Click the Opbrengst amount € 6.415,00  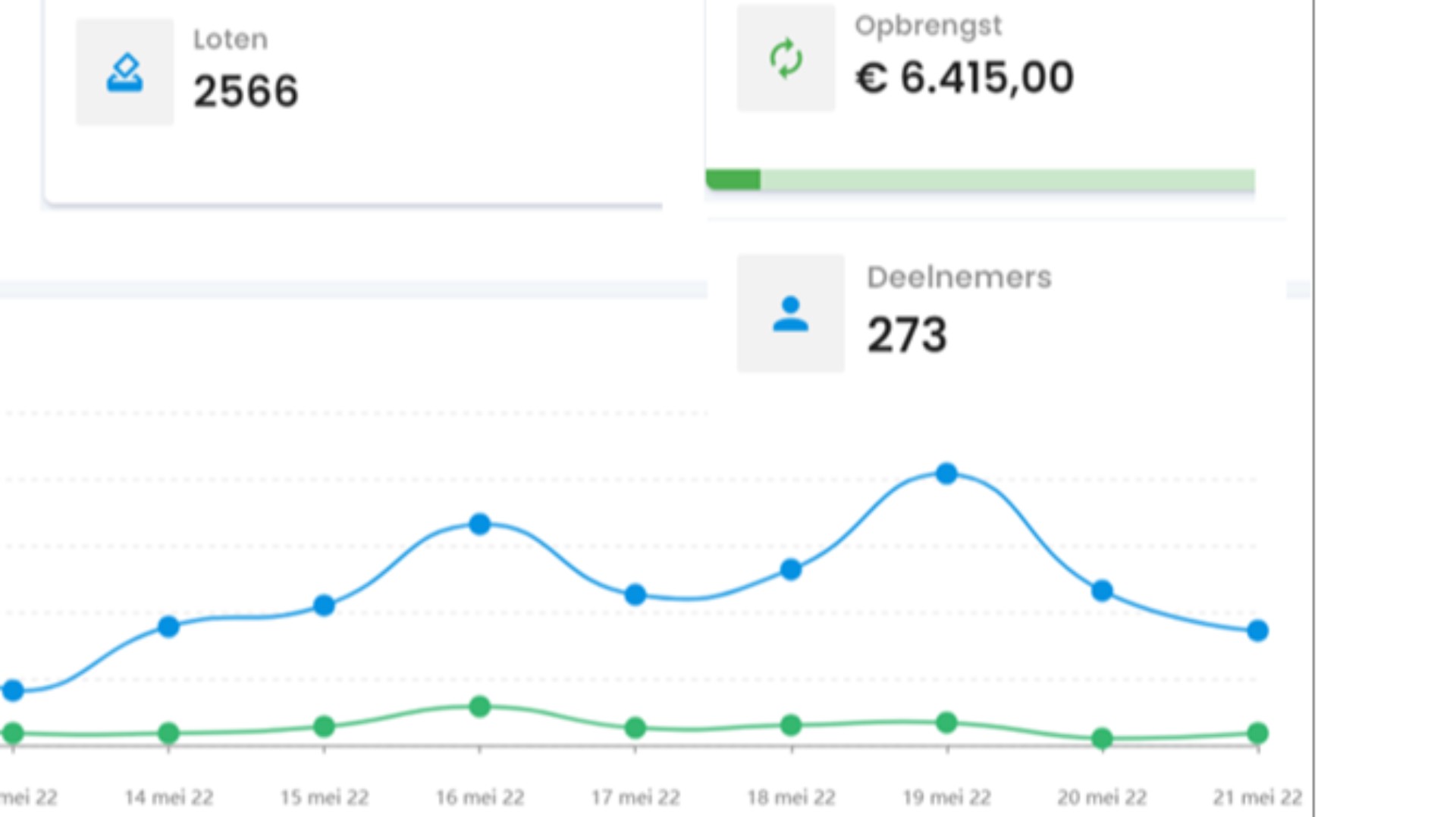click(965, 77)
